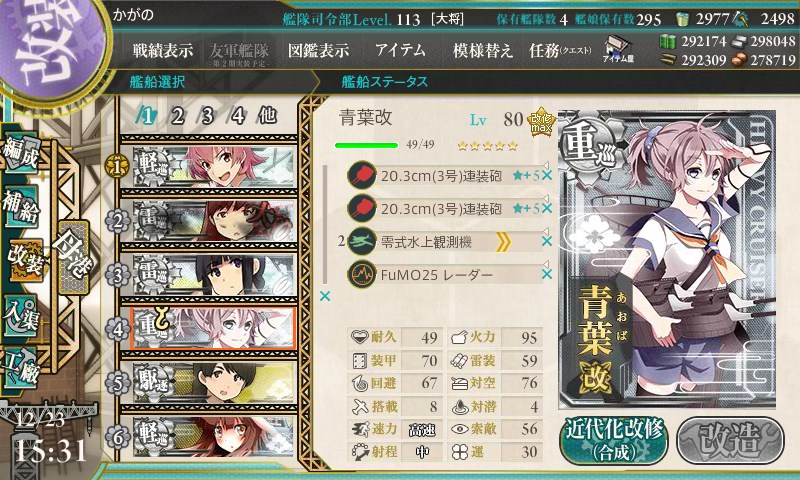Select the fifth ship slot 駆逐 destroyer banner

coord(213,383)
